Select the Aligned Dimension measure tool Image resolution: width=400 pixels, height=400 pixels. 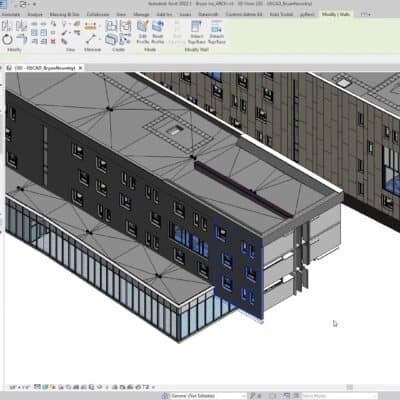point(90,26)
